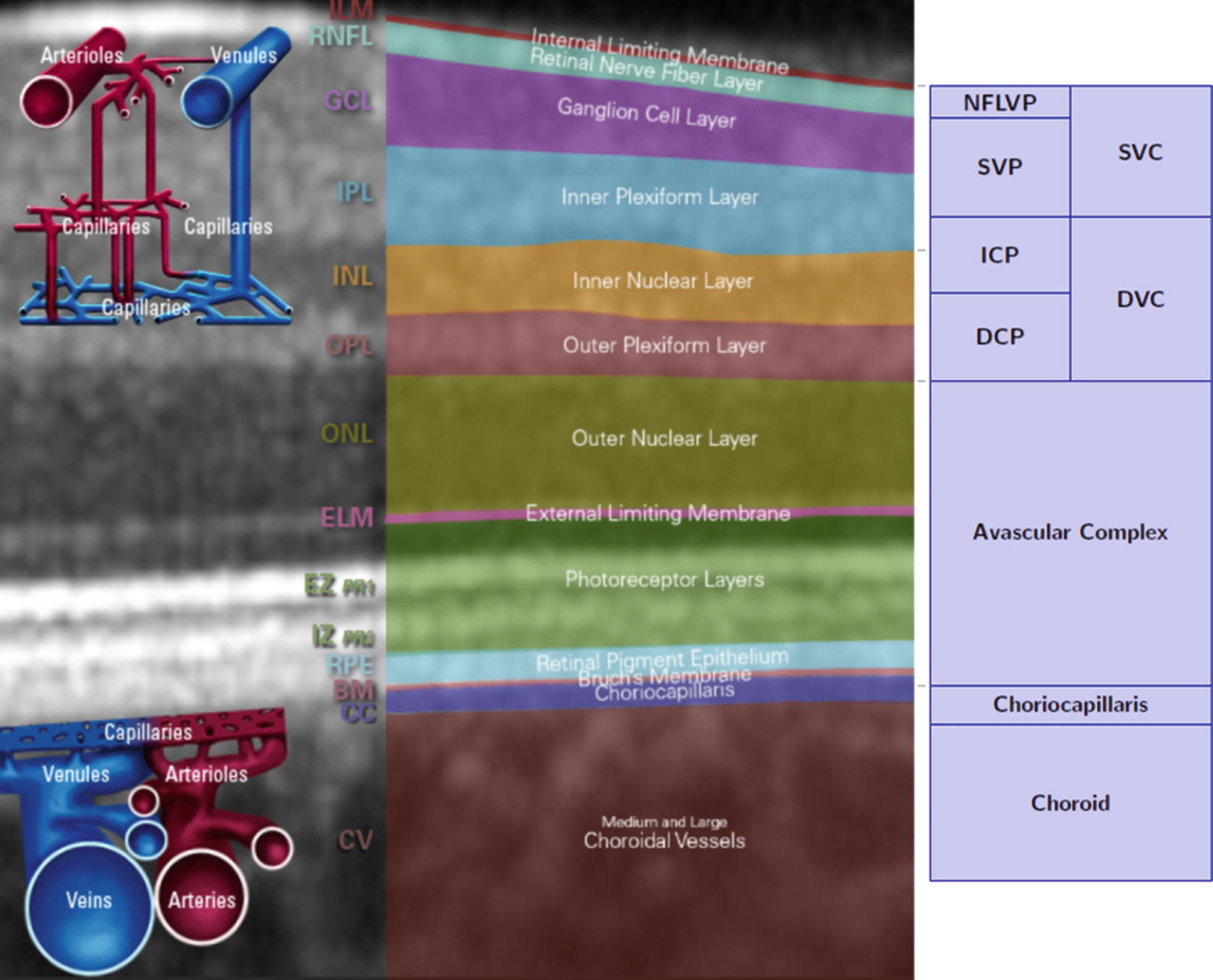1213x980 pixels.
Task: Select the GCL abbreviation label
Action: point(348,100)
